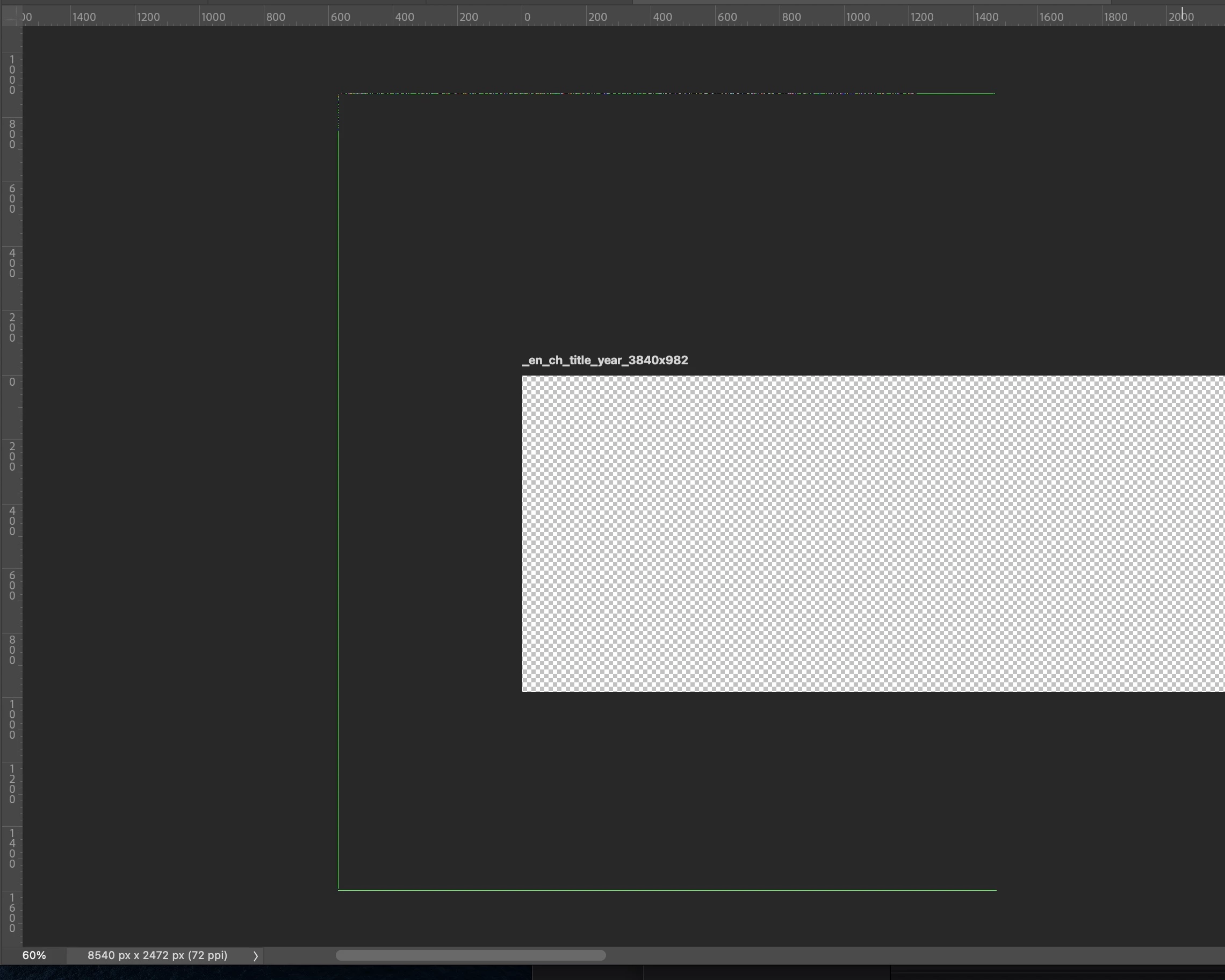Select the bottom horizontal green guide line
This screenshot has height=980, width=1225.
(667, 890)
